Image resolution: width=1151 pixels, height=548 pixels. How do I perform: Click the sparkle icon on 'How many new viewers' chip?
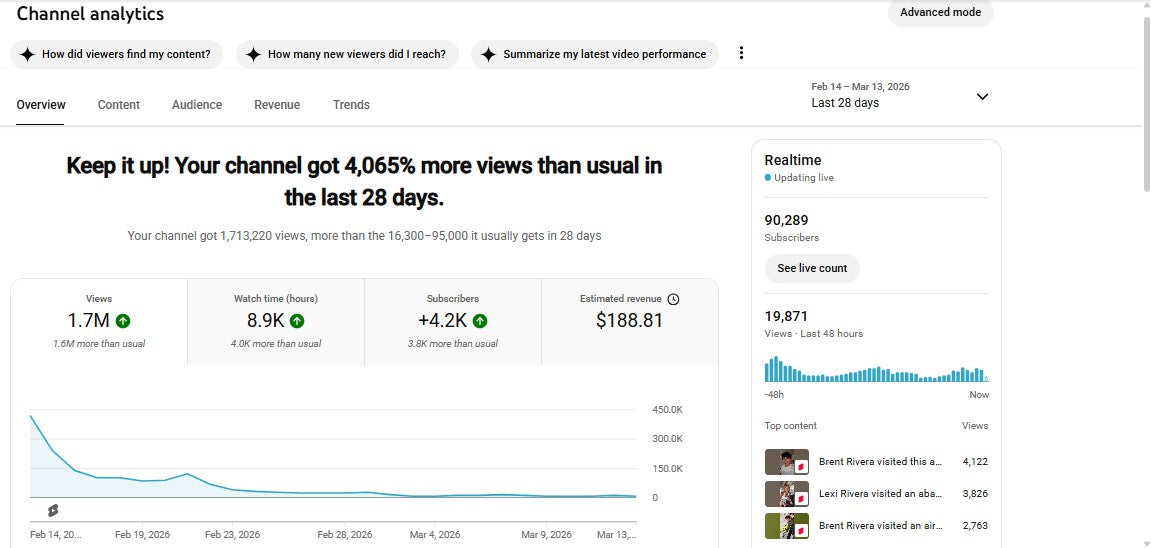coord(254,55)
